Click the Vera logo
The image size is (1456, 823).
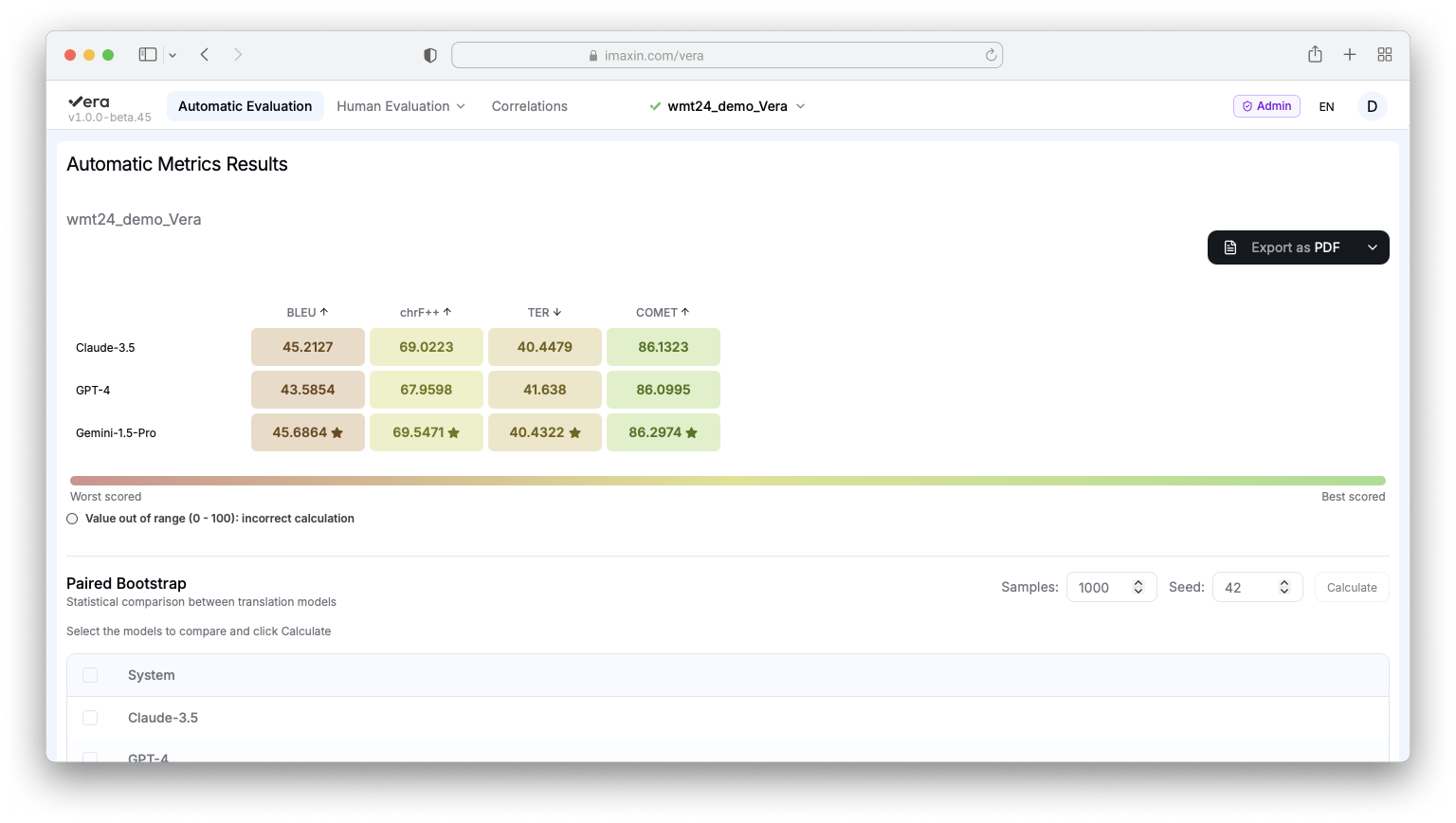pos(89,101)
